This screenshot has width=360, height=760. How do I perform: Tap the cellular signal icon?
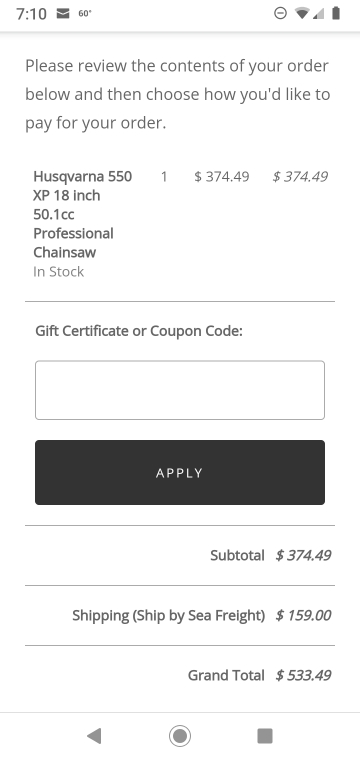click(318, 14)
